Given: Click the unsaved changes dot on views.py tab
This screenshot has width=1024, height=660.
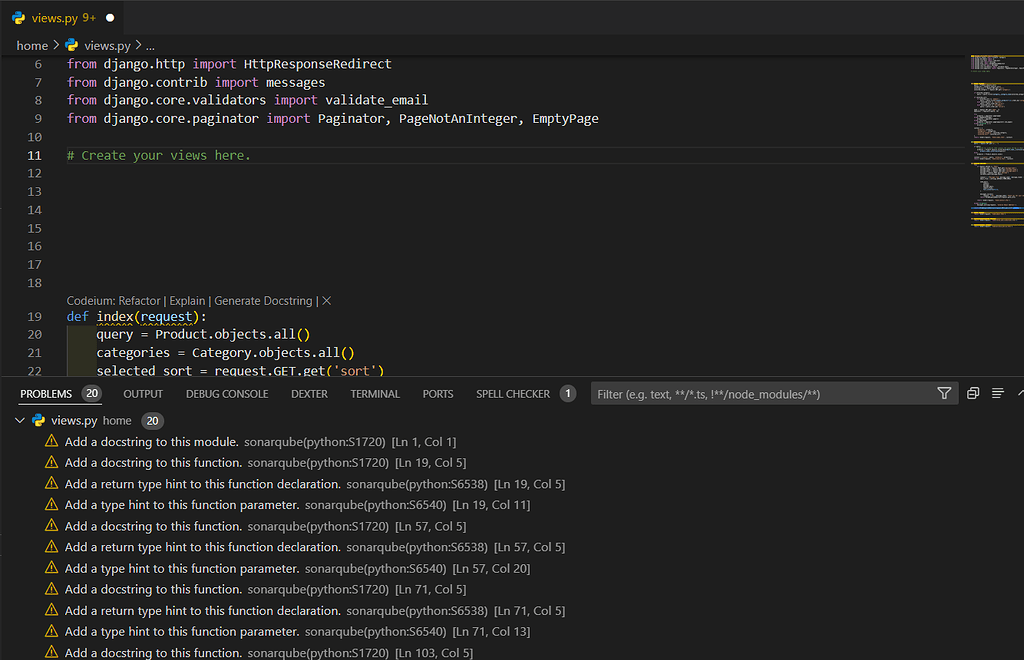Looking at the screenshot, I should [109, 17].
